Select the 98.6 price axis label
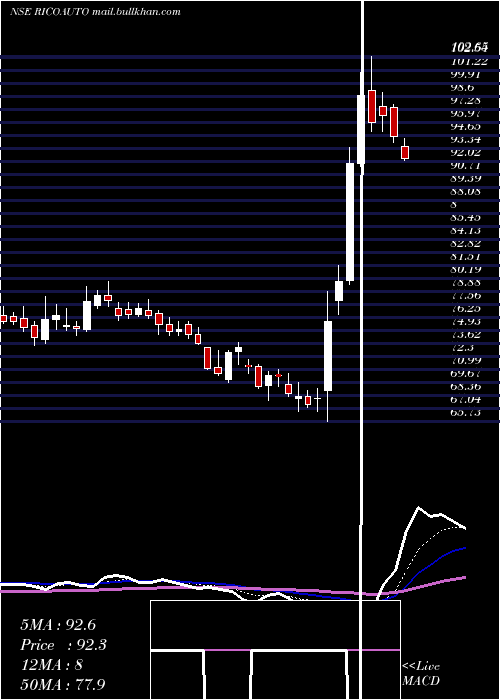 [x=464, y=88]
